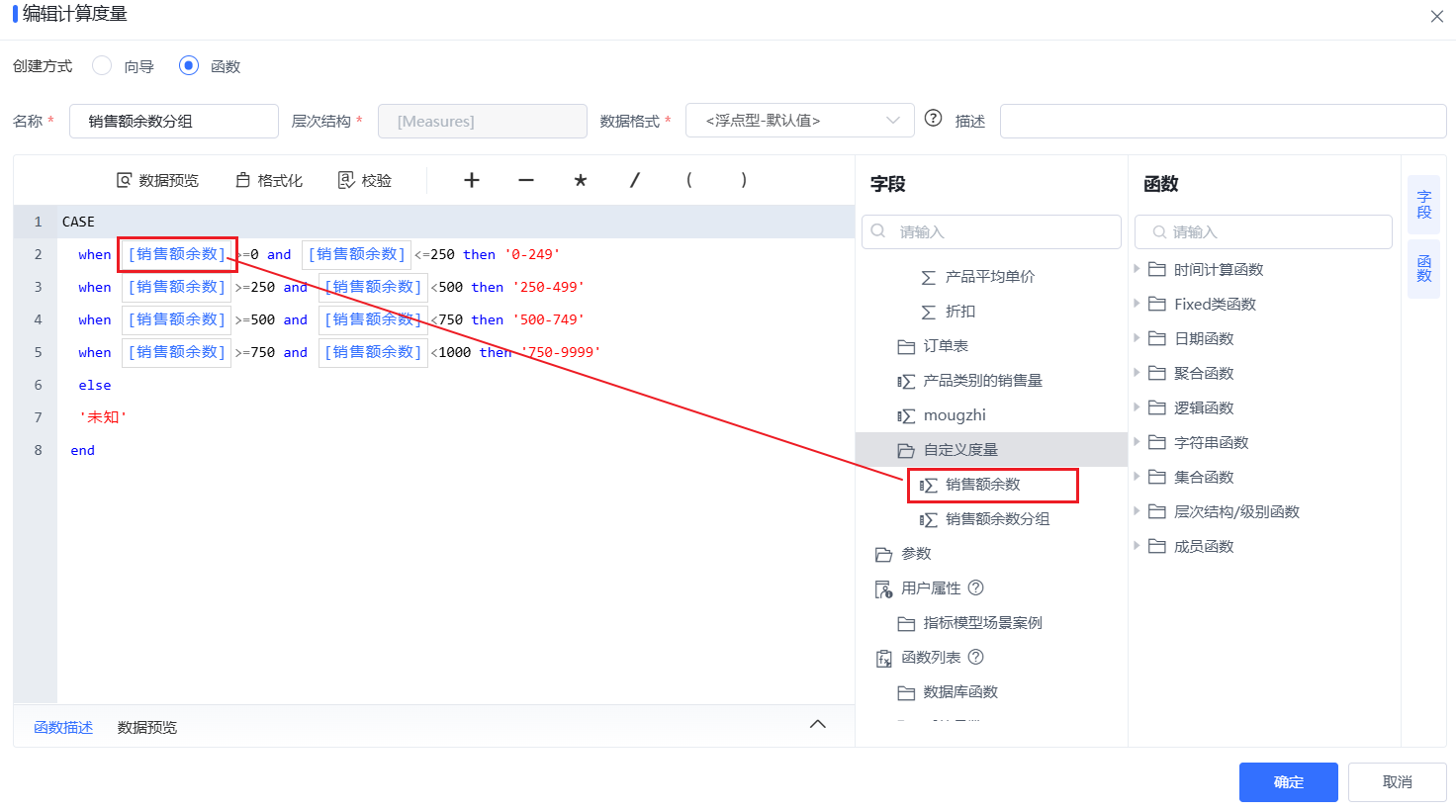Expand 字符串函数 category arrow
Viewport: 1456px width, 812px height.
click(x=1137, y=441)
